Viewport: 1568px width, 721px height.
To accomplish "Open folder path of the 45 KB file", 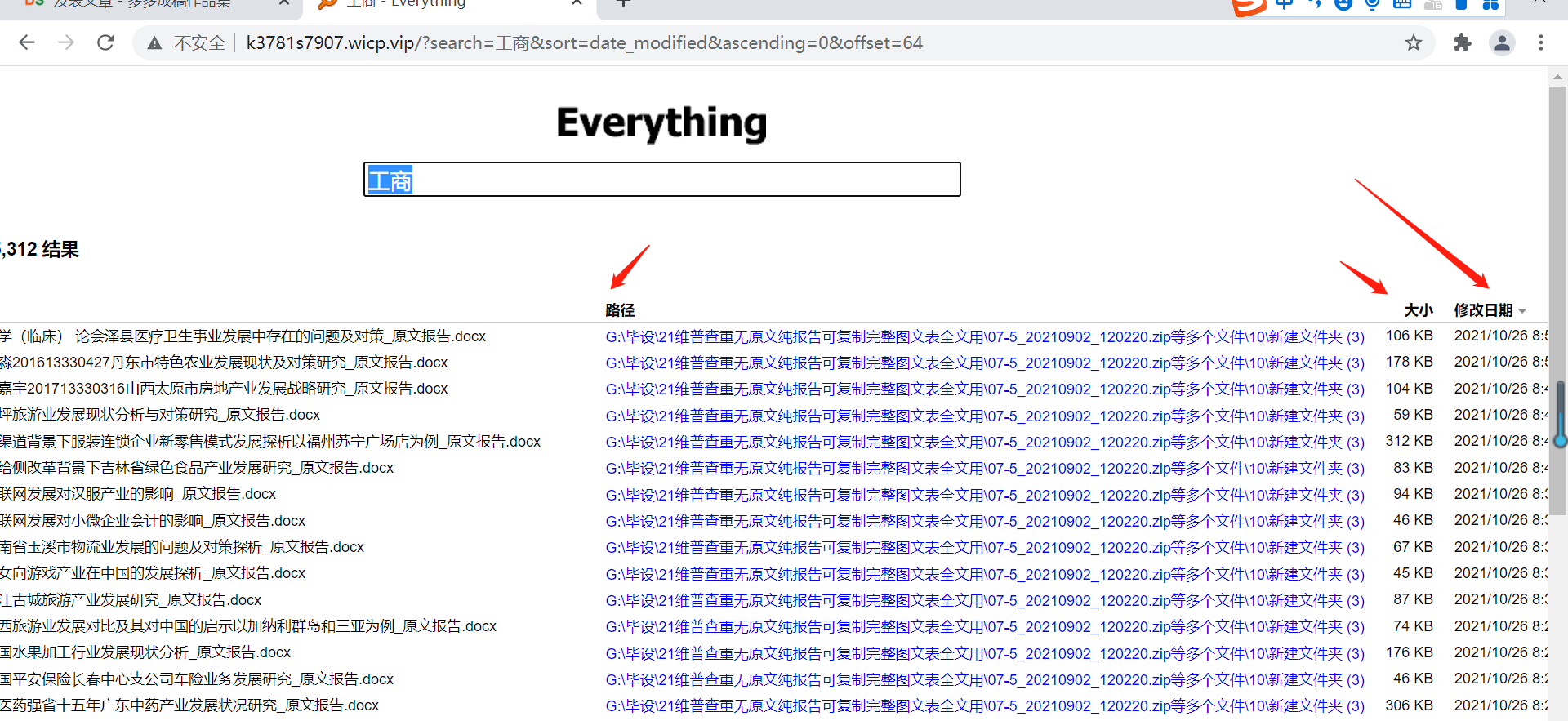I will pos(985,574).
